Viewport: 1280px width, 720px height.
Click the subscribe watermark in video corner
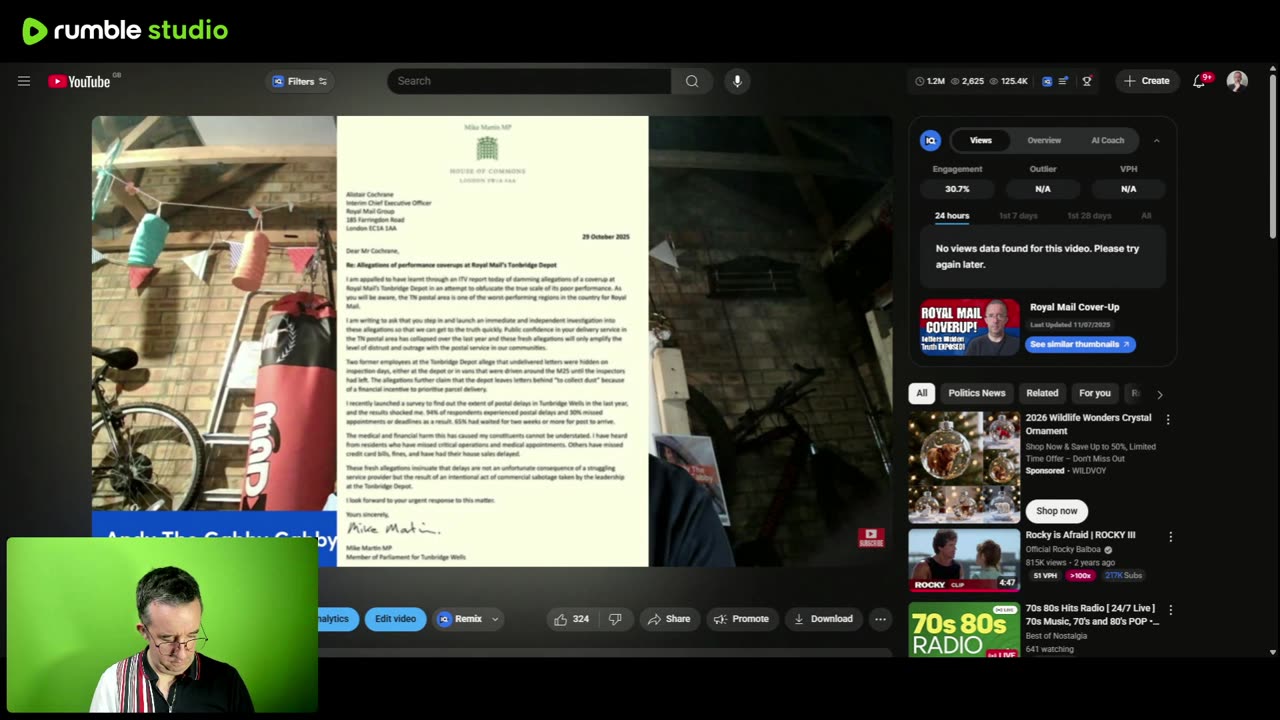(x=871, y=538)
